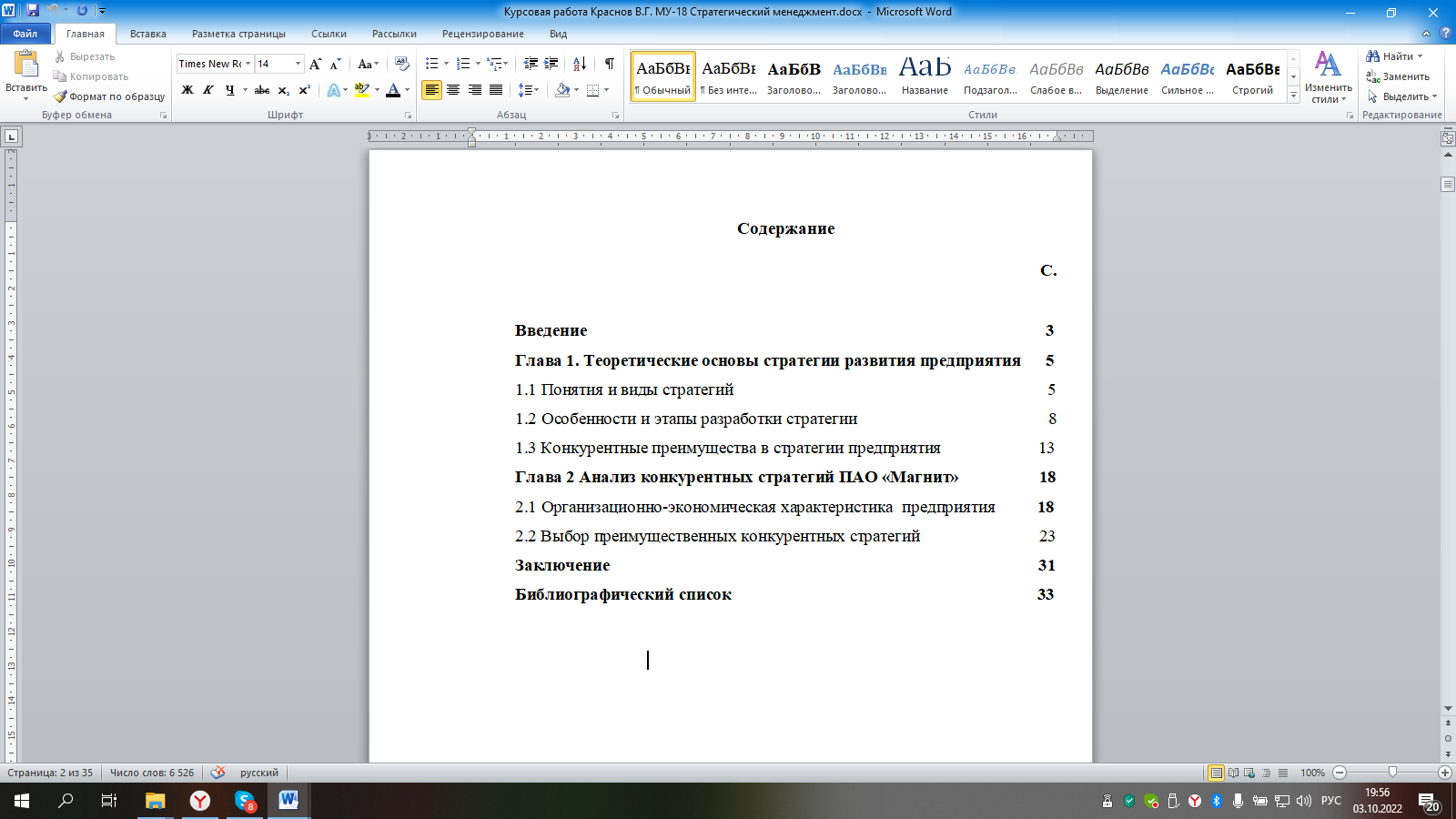Image resolution: width=1456 pixels, height=819 pixels.
Task: Click the spell check status icon
Action: point(217,773)
